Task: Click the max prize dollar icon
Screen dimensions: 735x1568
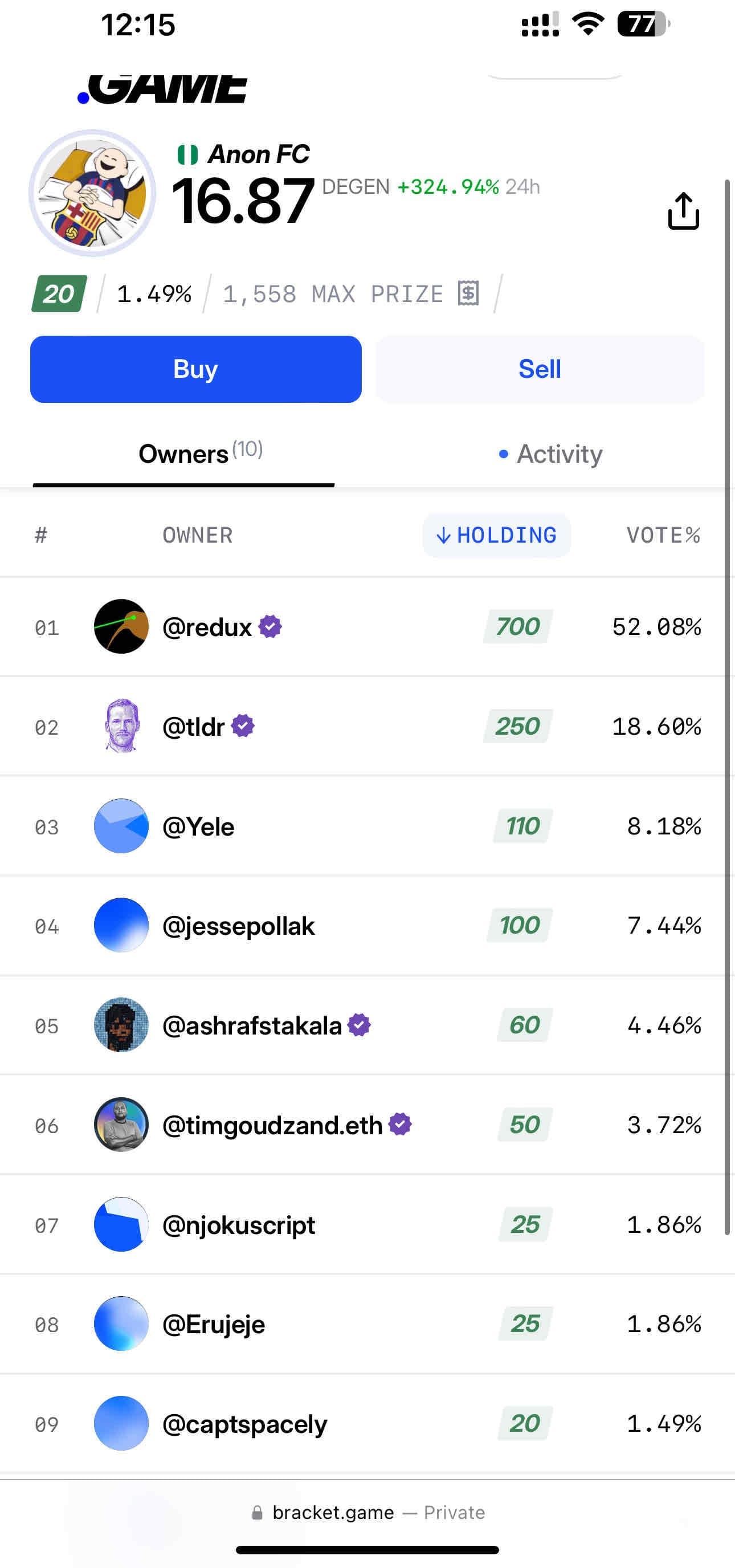Action: pos(468,294)
